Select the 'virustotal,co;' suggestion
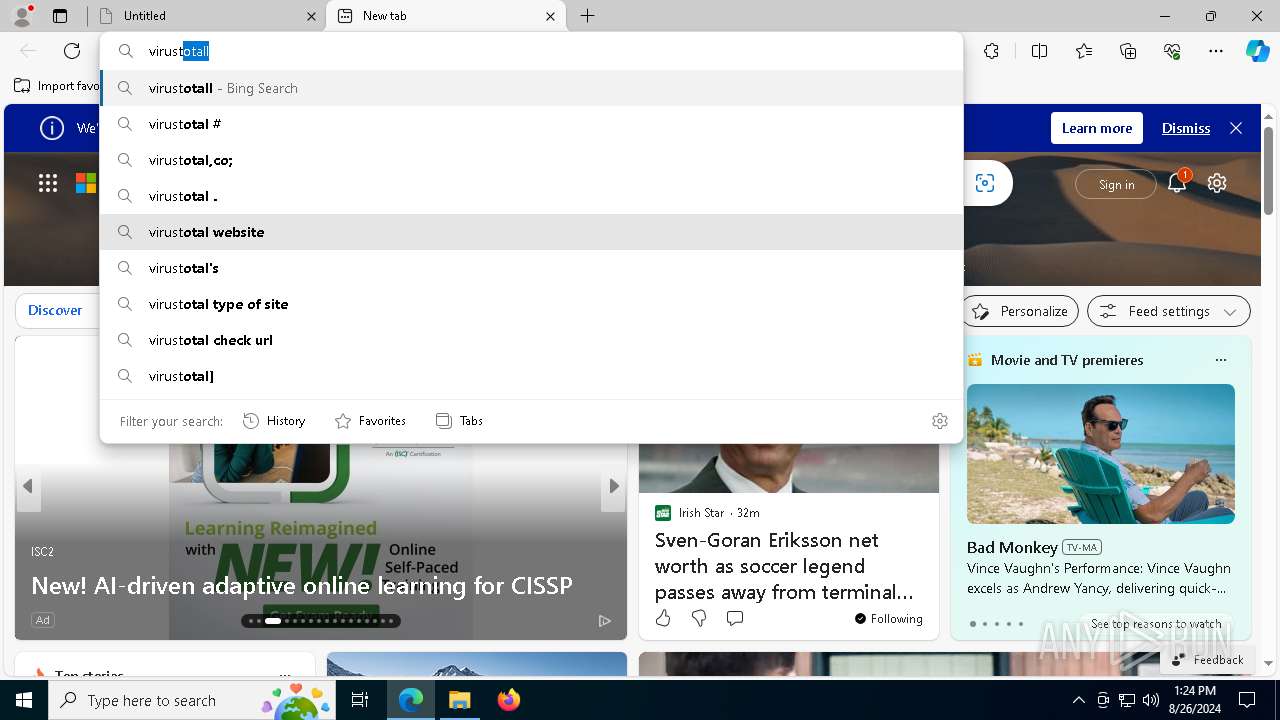The height and width of the screenshot is (720, 1280). click(x=532, y=160)
